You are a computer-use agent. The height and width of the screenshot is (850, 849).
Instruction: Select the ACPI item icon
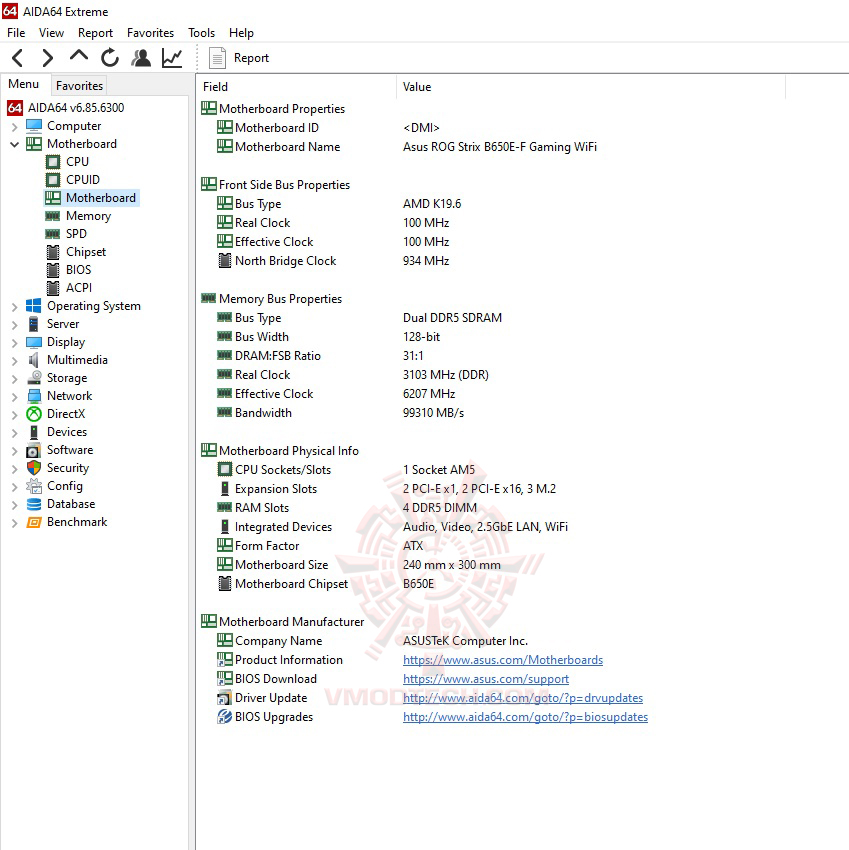point(53,288)
